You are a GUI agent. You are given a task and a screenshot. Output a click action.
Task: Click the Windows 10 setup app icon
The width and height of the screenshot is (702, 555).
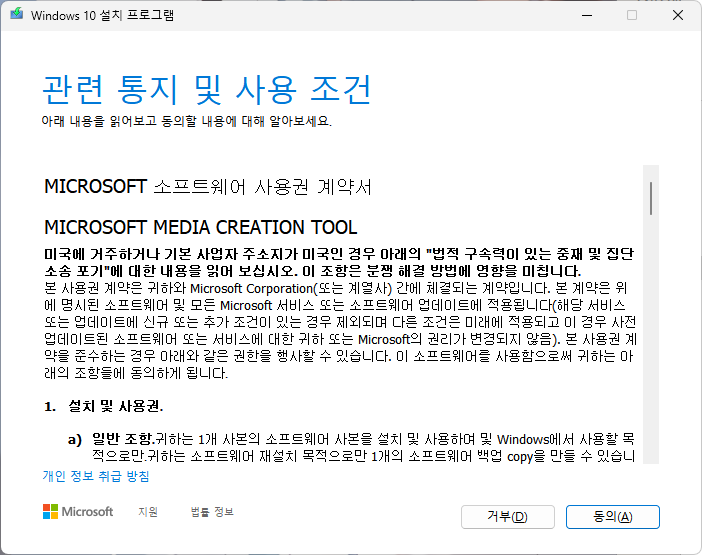click(x=17, y=14)
